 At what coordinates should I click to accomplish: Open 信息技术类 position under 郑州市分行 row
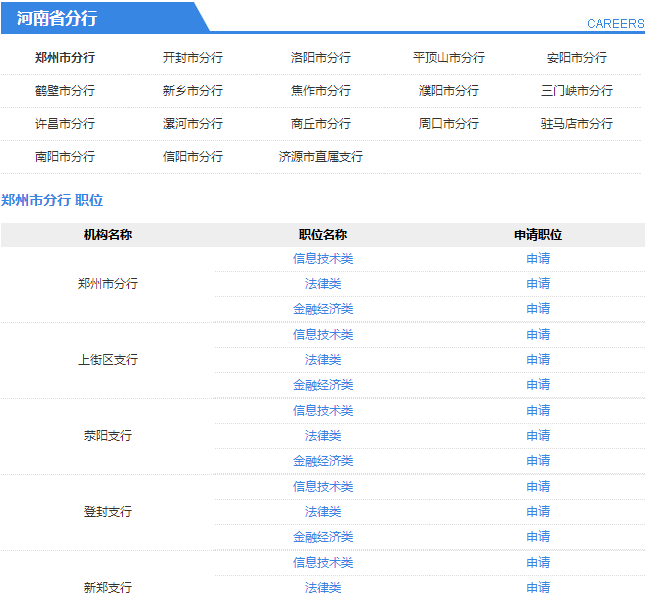323,259
